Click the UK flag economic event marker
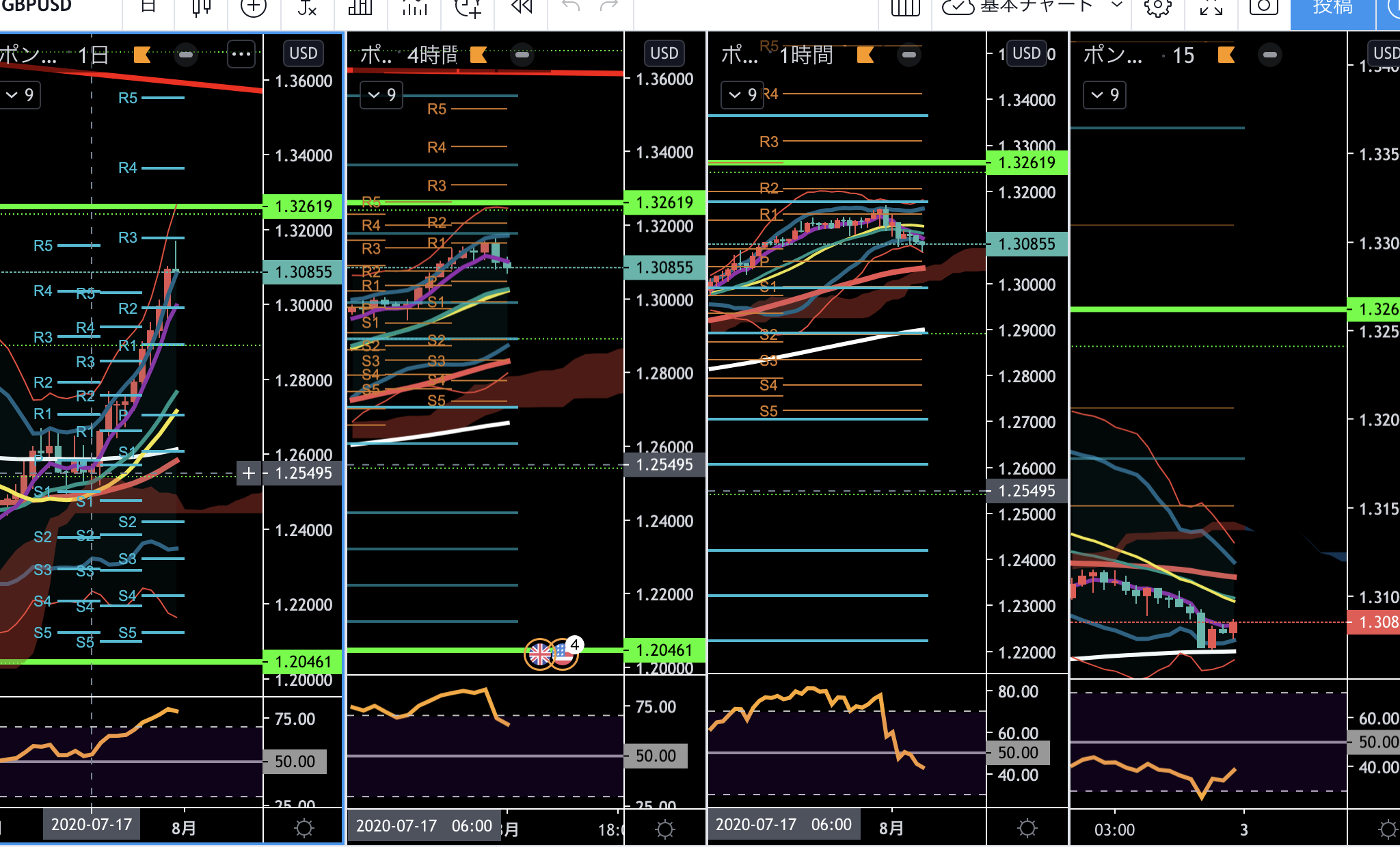 (539, 654)
